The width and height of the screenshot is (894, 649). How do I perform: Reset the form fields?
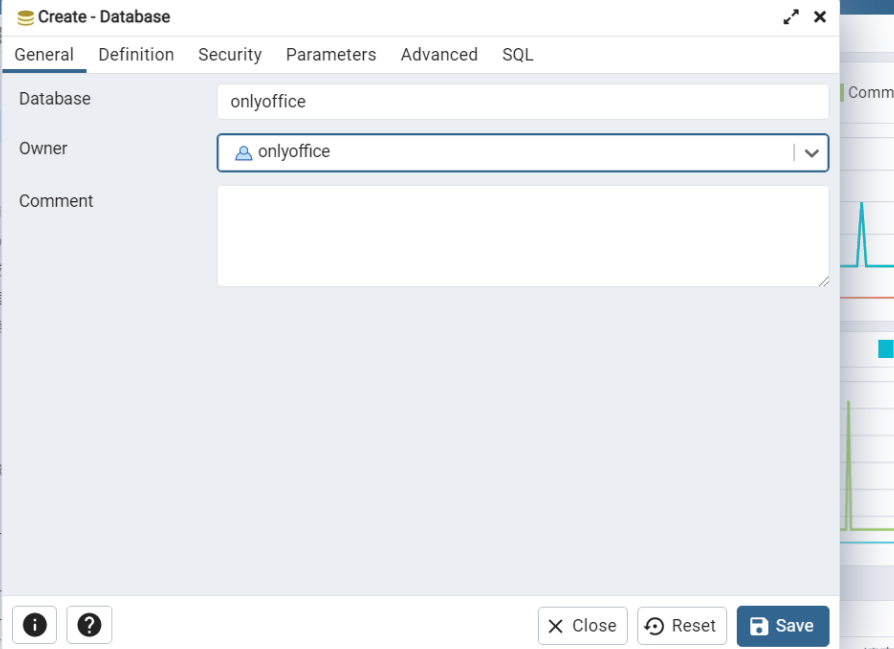point(682,626)
